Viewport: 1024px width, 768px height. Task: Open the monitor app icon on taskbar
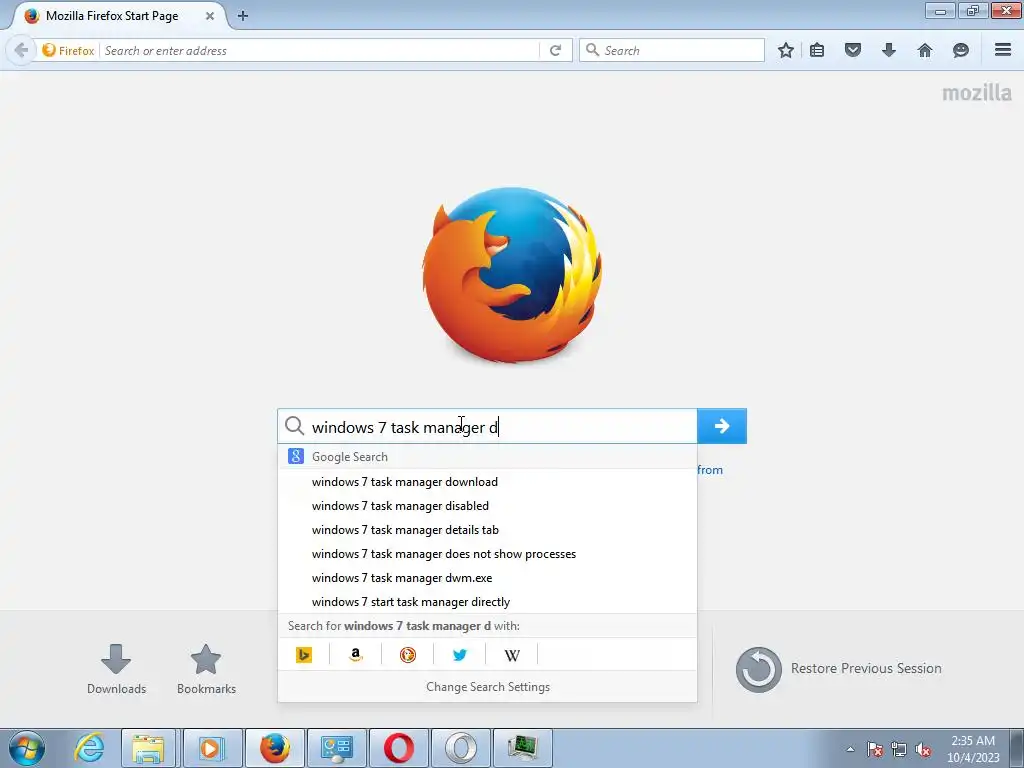[522, 748]
